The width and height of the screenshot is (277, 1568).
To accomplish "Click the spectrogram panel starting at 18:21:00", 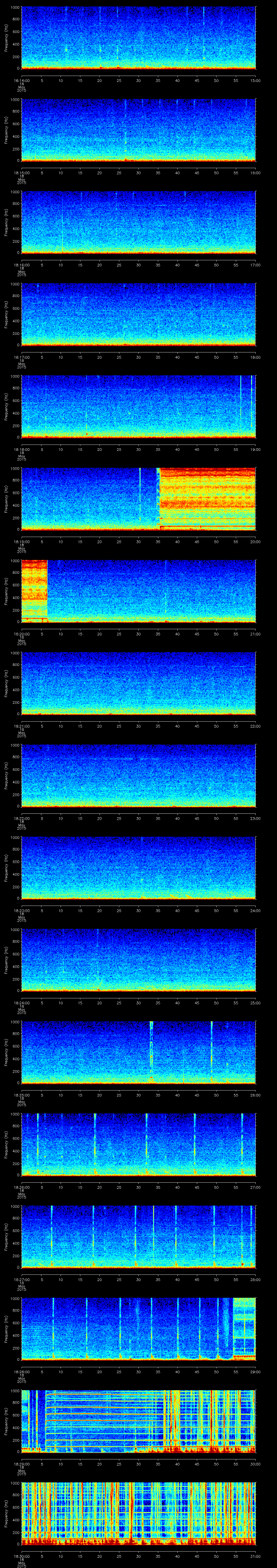I will 139,683.
